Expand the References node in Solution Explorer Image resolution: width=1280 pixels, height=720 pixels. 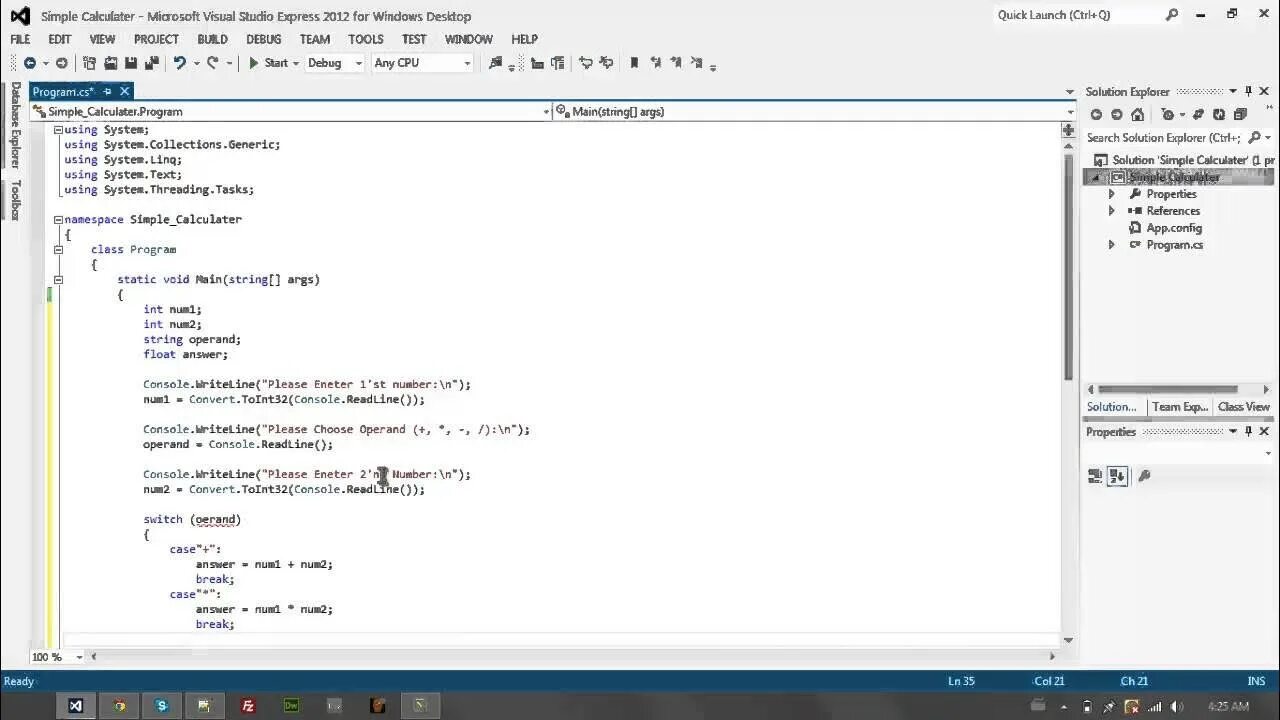click(1111, 210)
